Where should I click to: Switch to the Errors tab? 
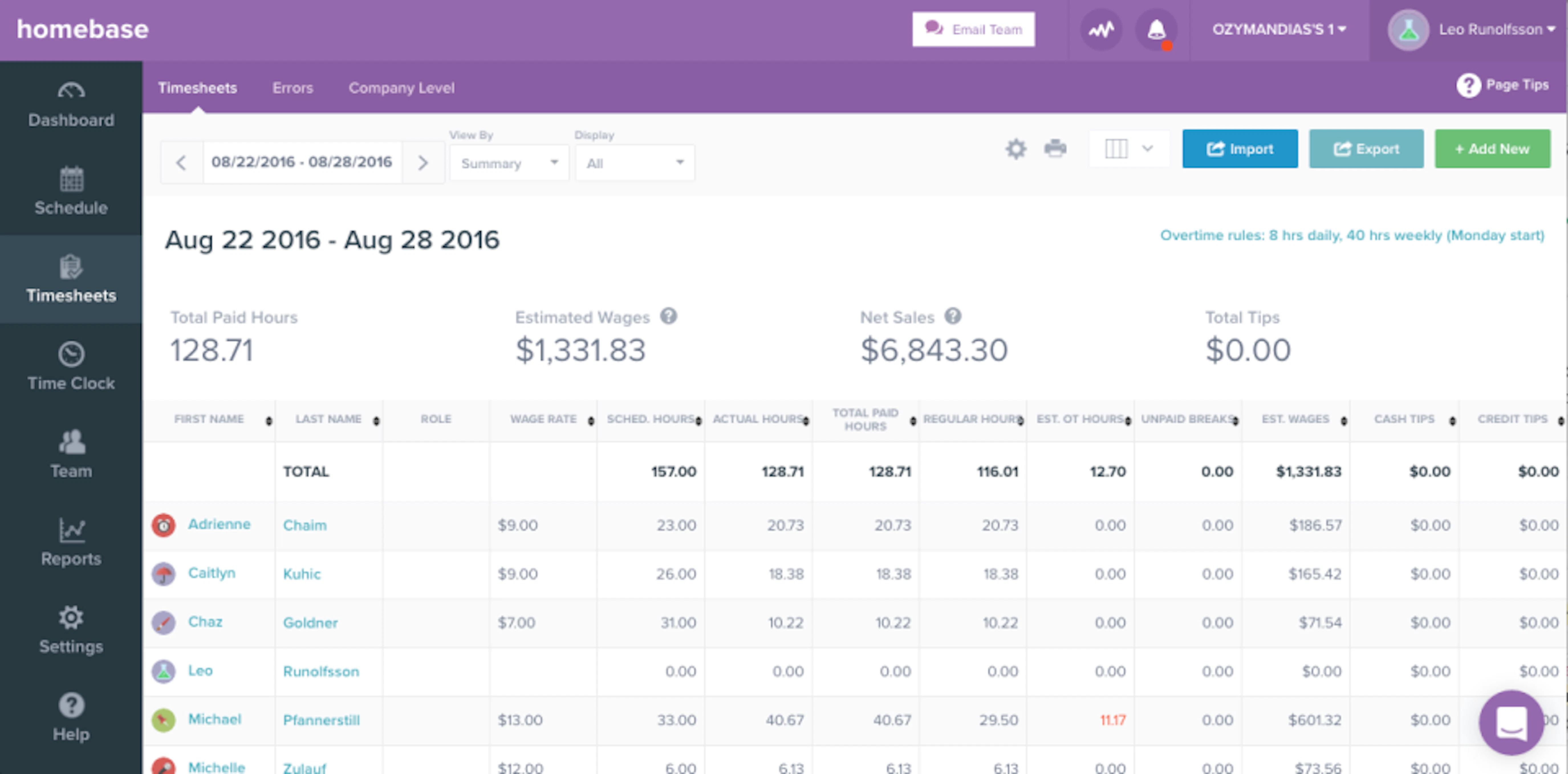tap(293, 87)
